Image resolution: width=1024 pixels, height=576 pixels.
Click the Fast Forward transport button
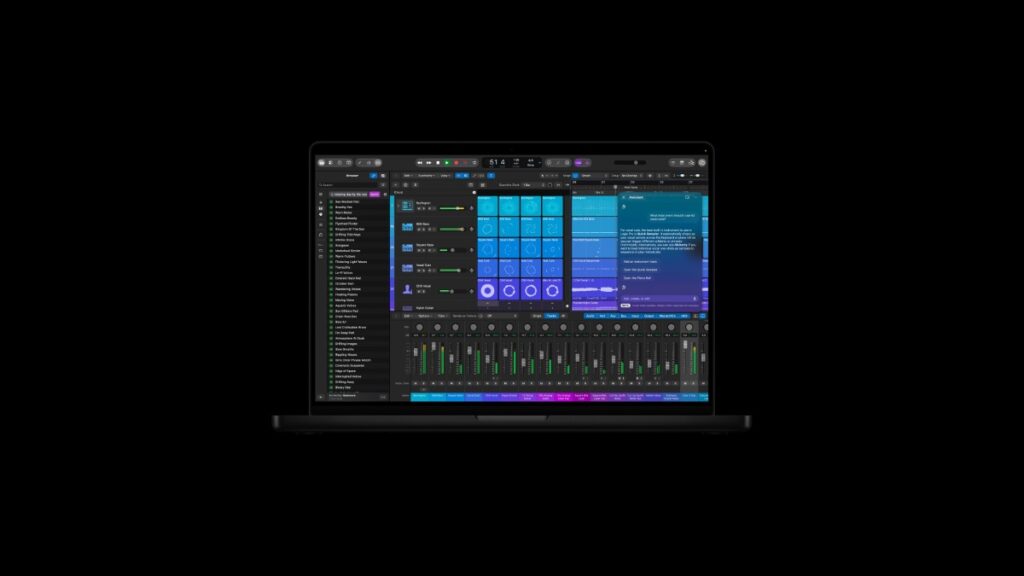(429, 163)
